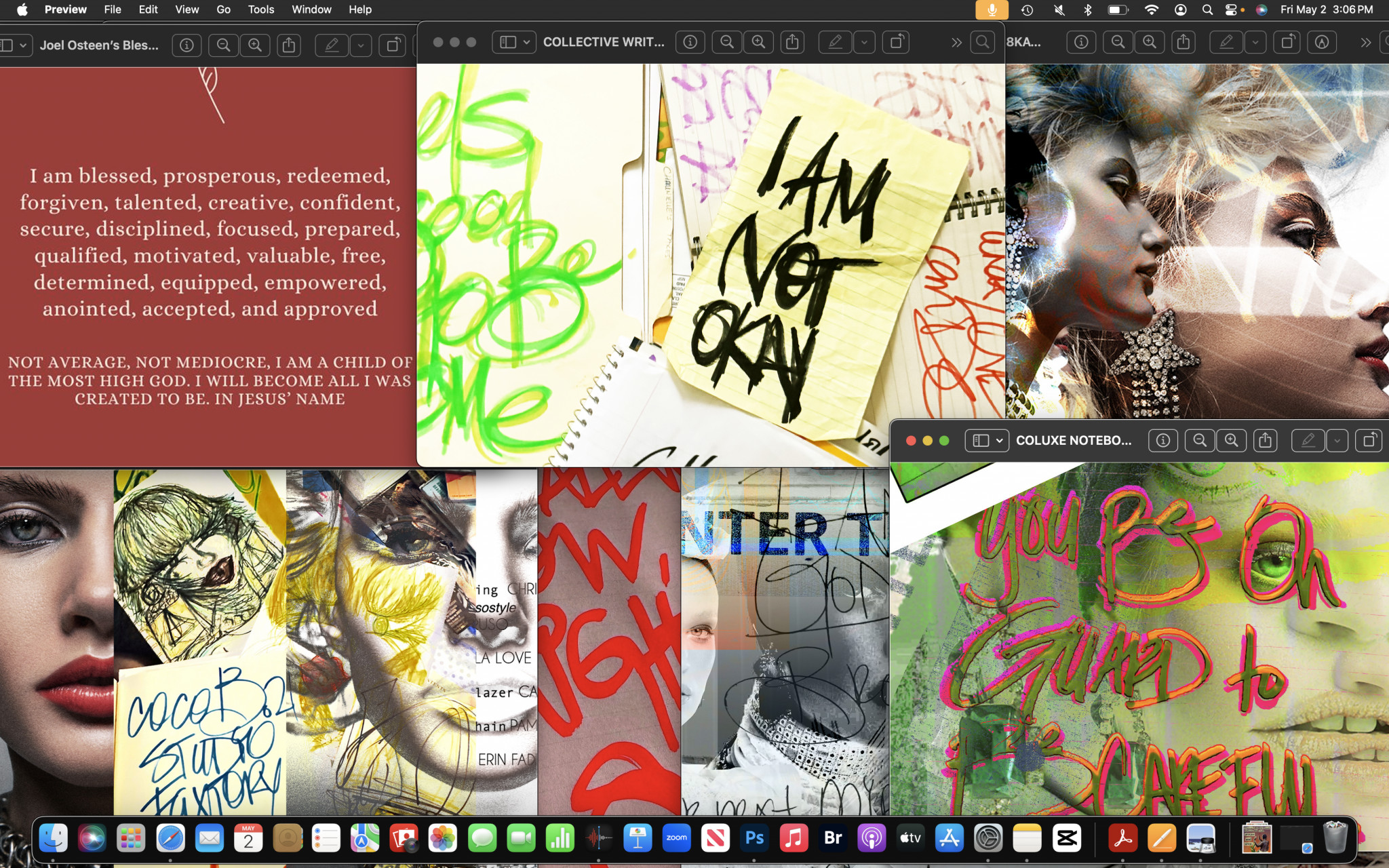This screenshot has height=868, width=1389.
Task: Toggle sidebar in COLUXE NOTEBO window
Action: pos(981,441)
